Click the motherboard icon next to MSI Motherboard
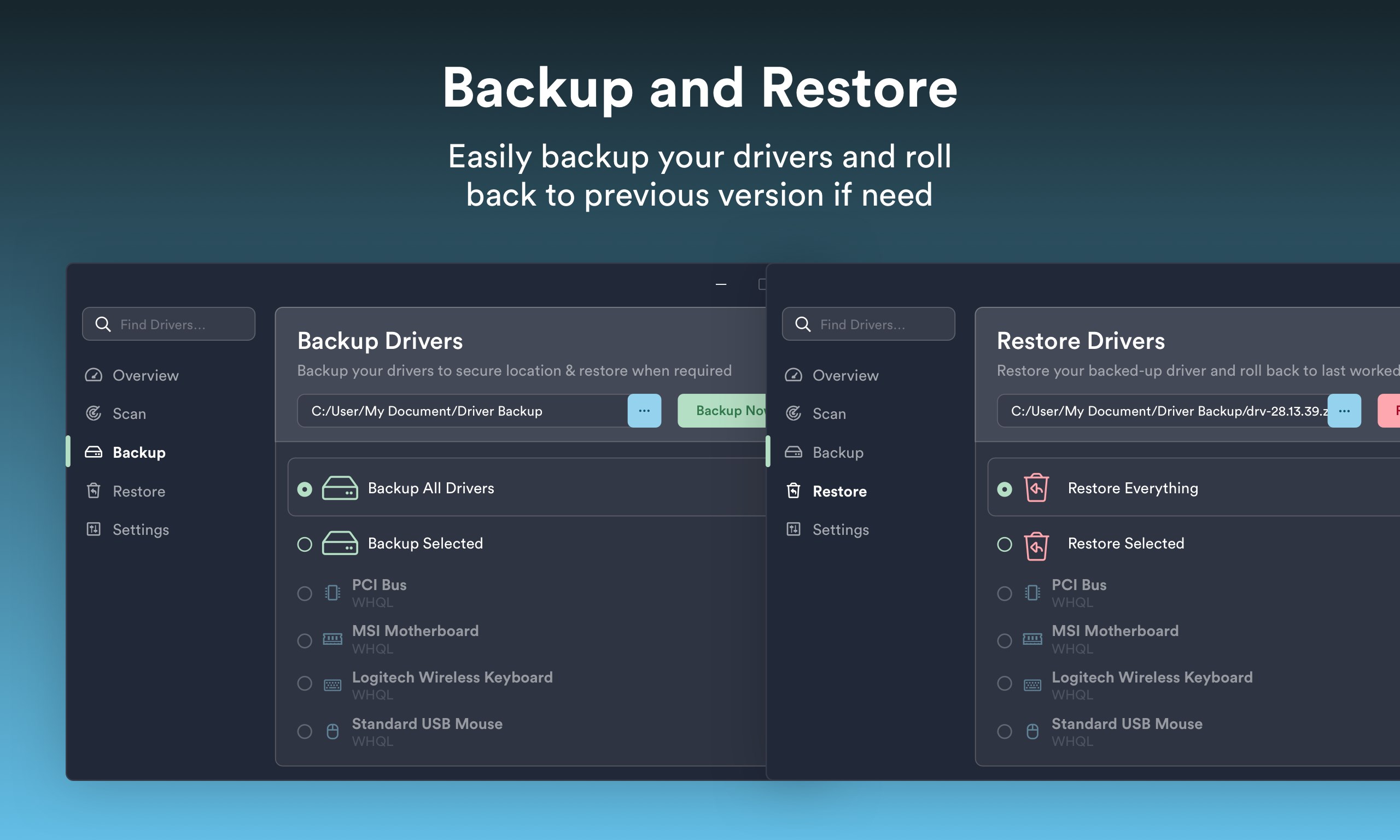 point(332,639)
